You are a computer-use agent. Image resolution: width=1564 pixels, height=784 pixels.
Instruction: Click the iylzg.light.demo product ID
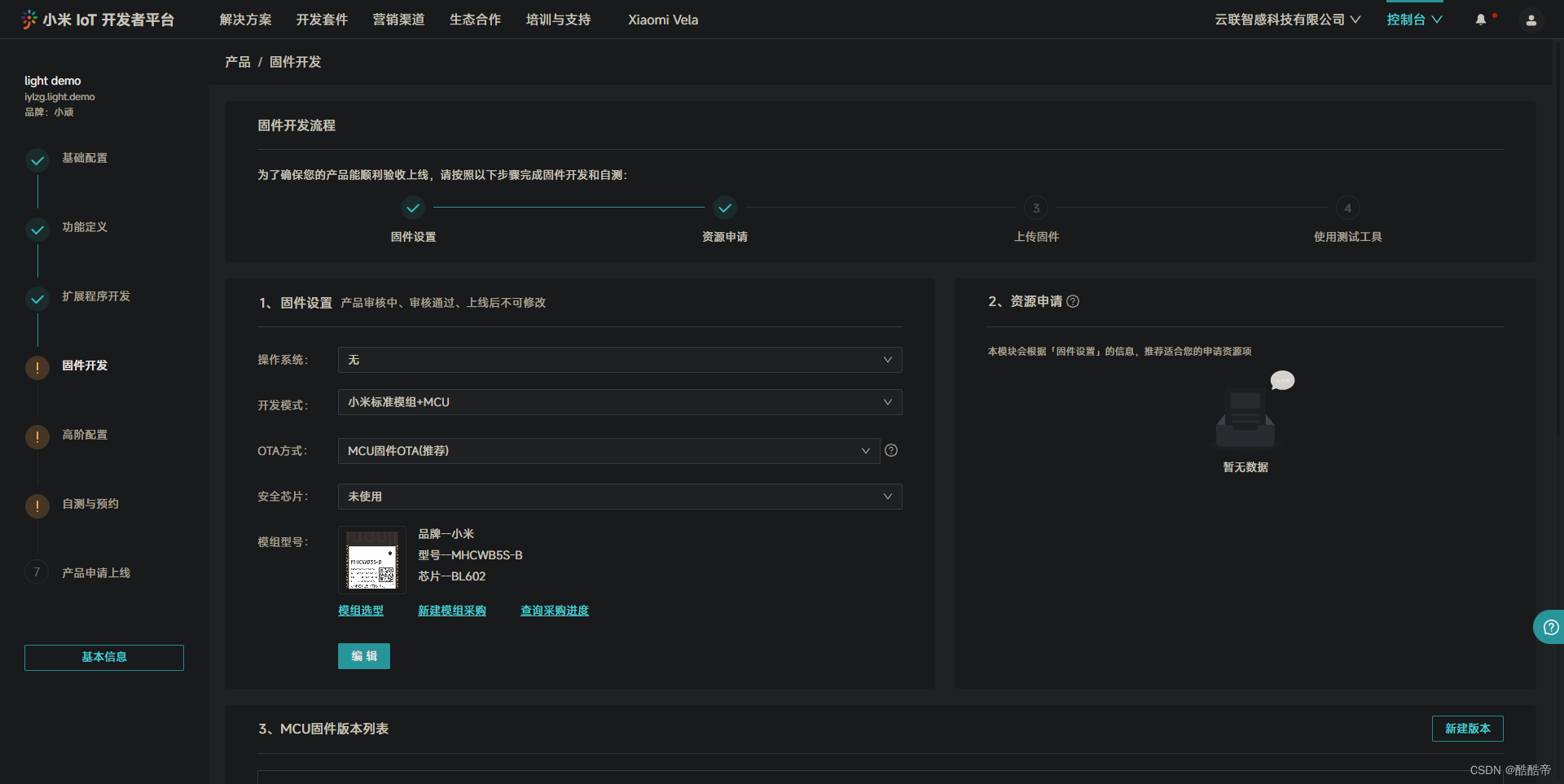click(59, 97)
